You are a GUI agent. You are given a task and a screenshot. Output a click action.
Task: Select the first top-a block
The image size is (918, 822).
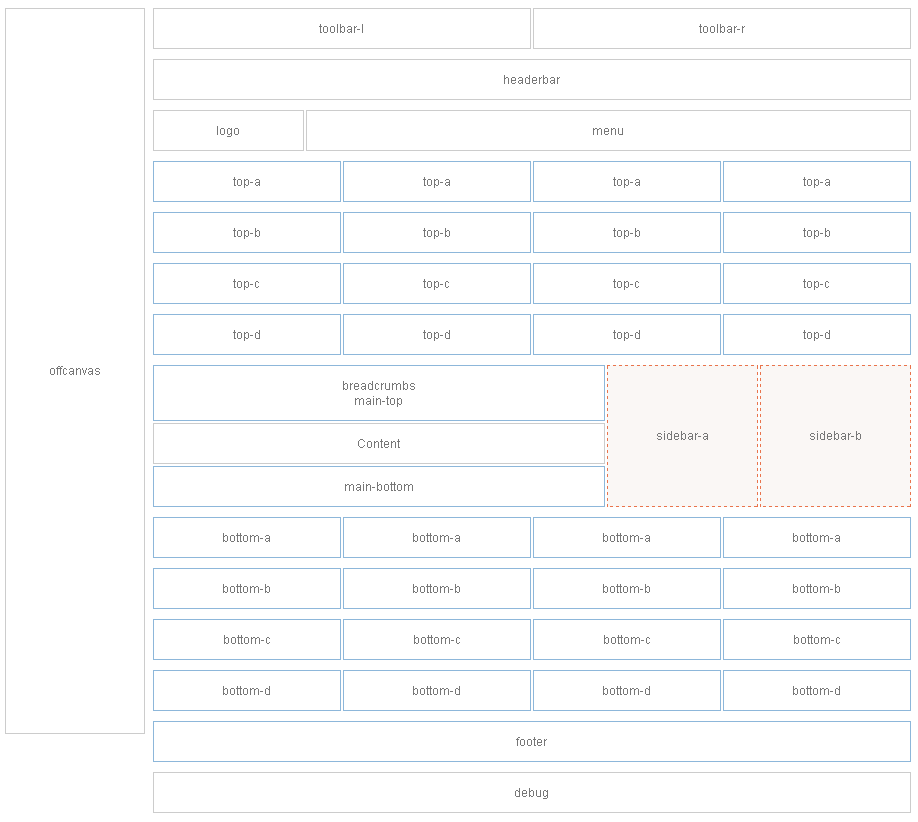(246, 181)
